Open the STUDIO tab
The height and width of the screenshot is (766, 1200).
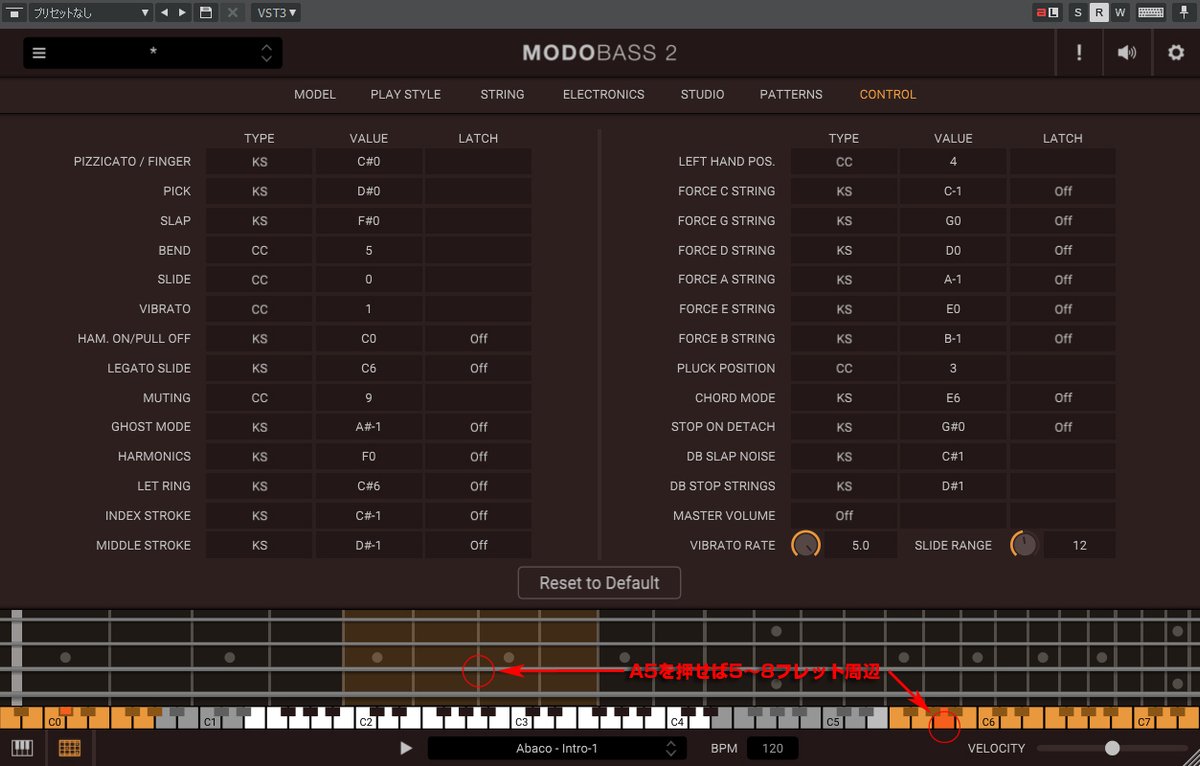[703, 94]
